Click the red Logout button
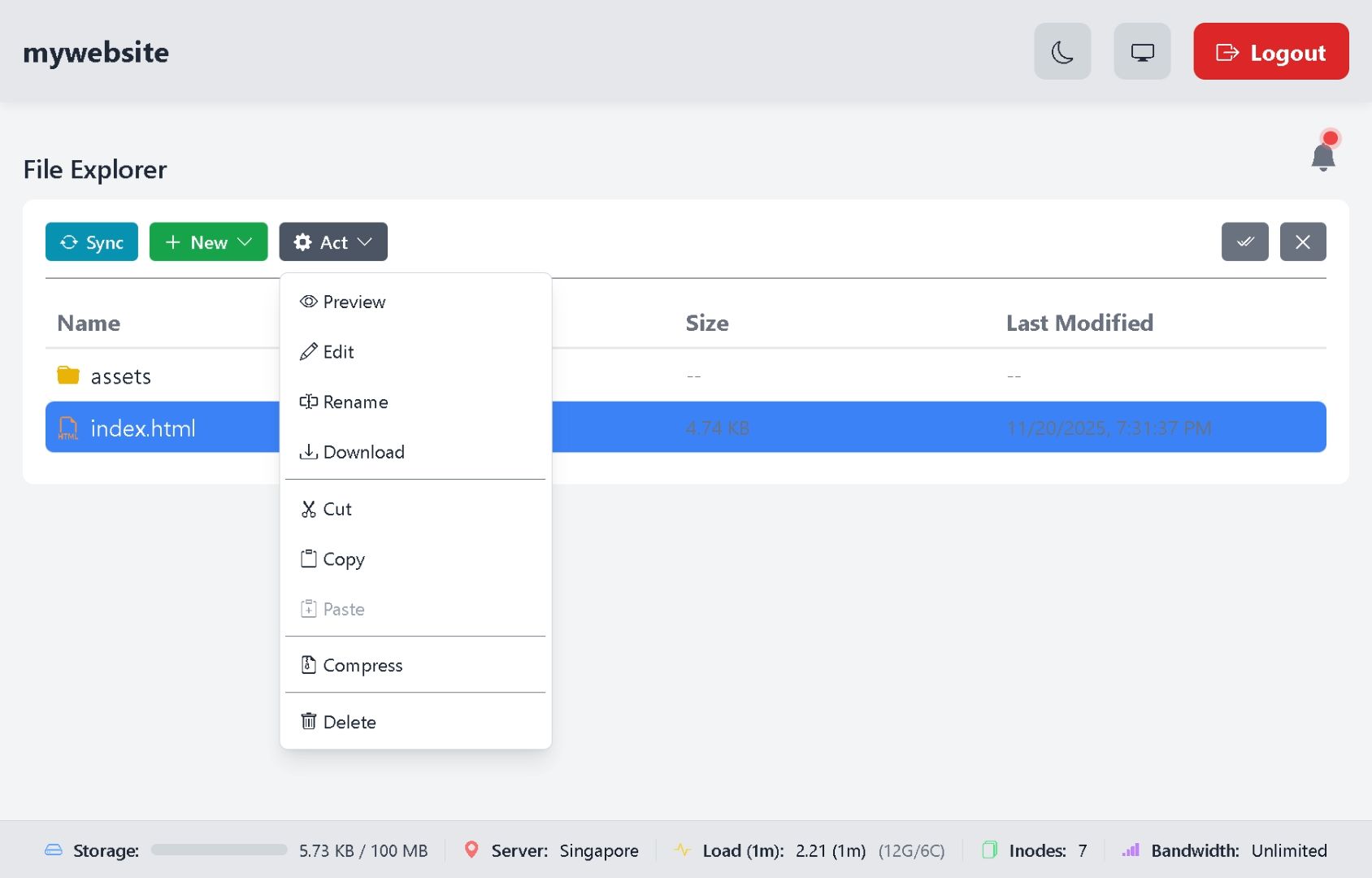 [1270, 52]
